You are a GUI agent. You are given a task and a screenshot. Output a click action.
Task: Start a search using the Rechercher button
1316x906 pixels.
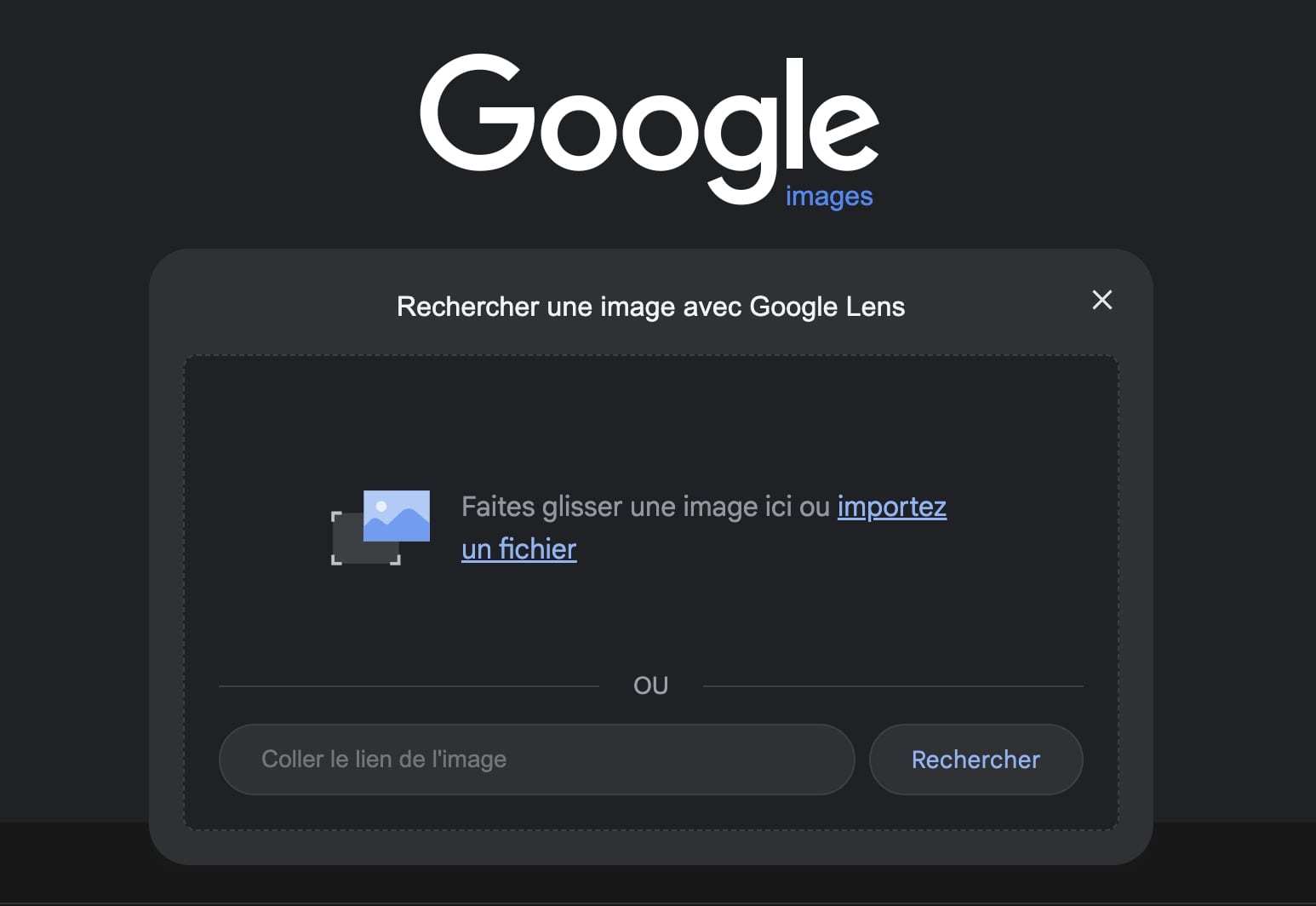(976, 759)
